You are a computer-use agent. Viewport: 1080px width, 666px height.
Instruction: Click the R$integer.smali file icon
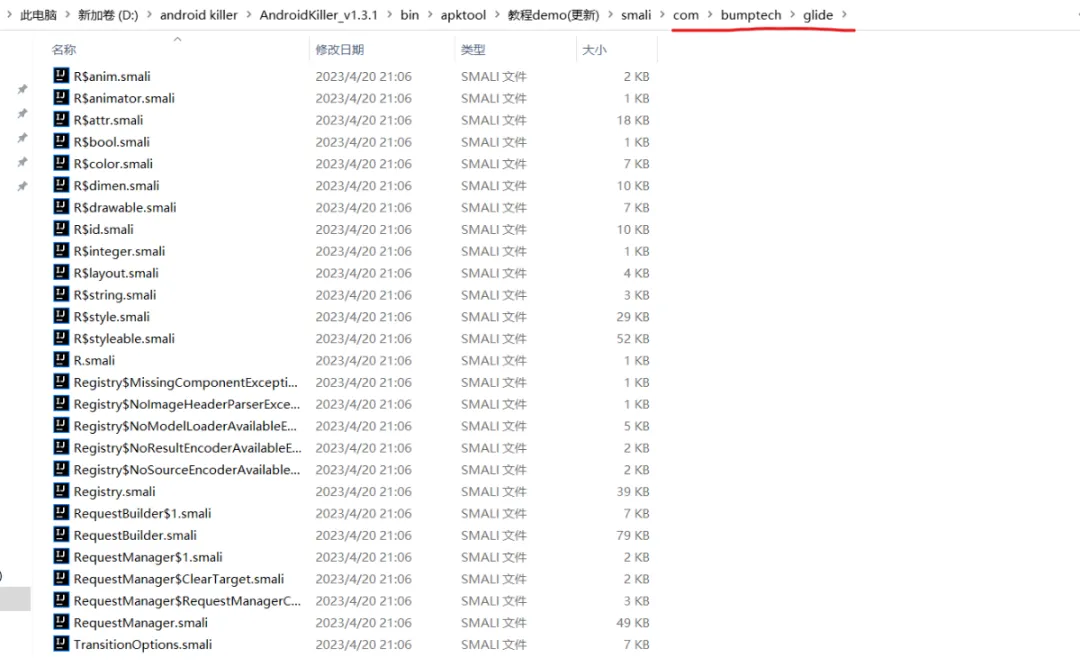pyautogui.click(x=61, y=251)
